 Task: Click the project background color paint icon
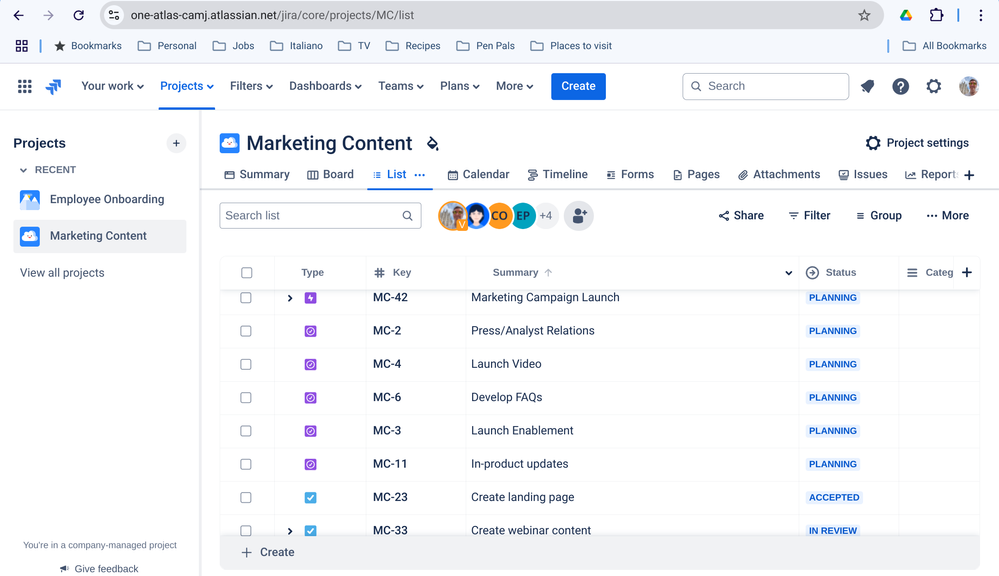tap(433, 144)
